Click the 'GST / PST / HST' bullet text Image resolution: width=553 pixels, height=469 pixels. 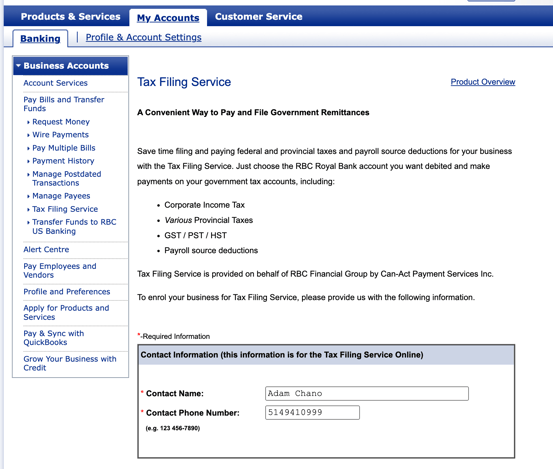point(195,235)
